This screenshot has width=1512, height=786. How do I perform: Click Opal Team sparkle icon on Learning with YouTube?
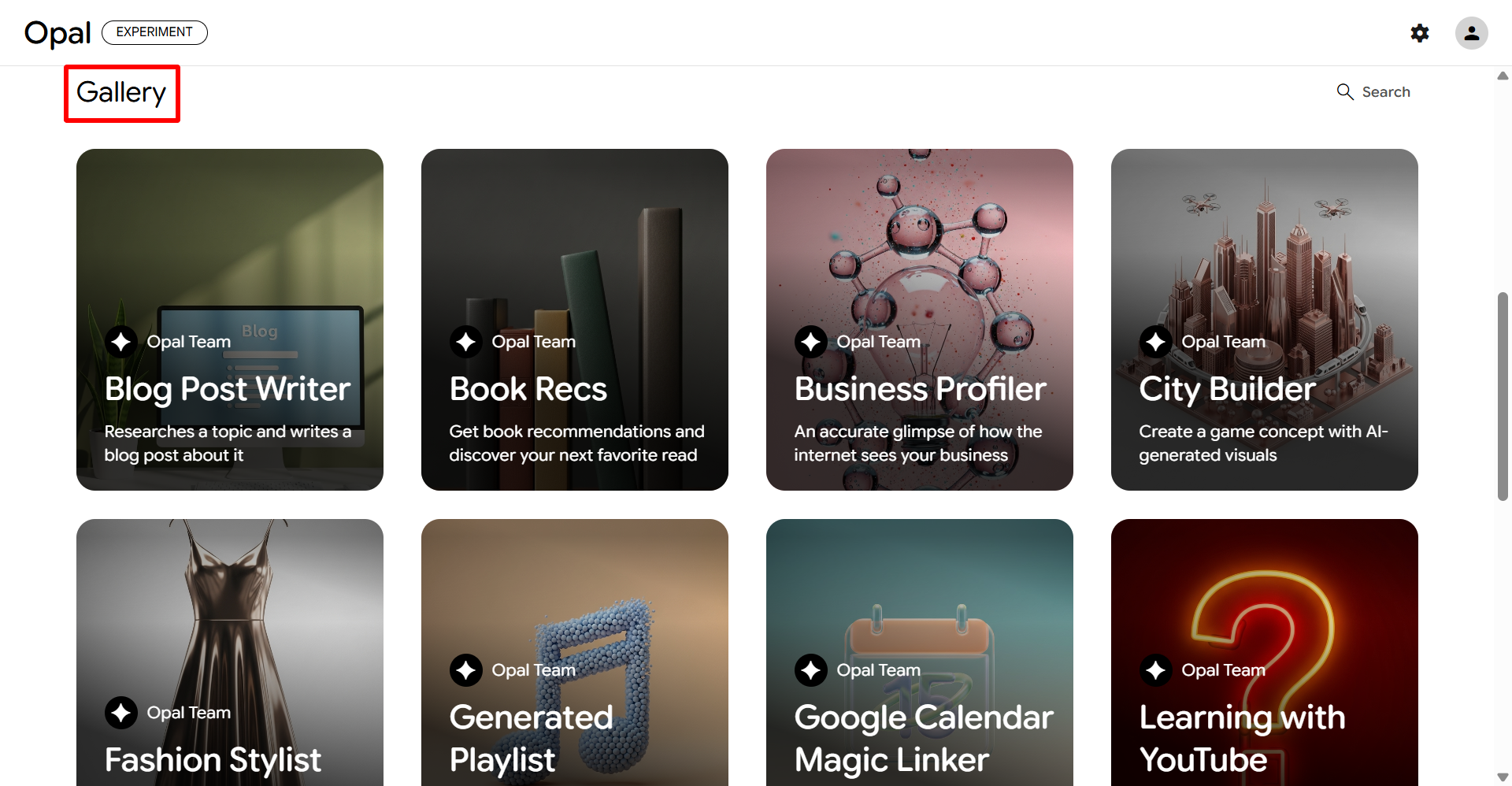pos(1156,670)
